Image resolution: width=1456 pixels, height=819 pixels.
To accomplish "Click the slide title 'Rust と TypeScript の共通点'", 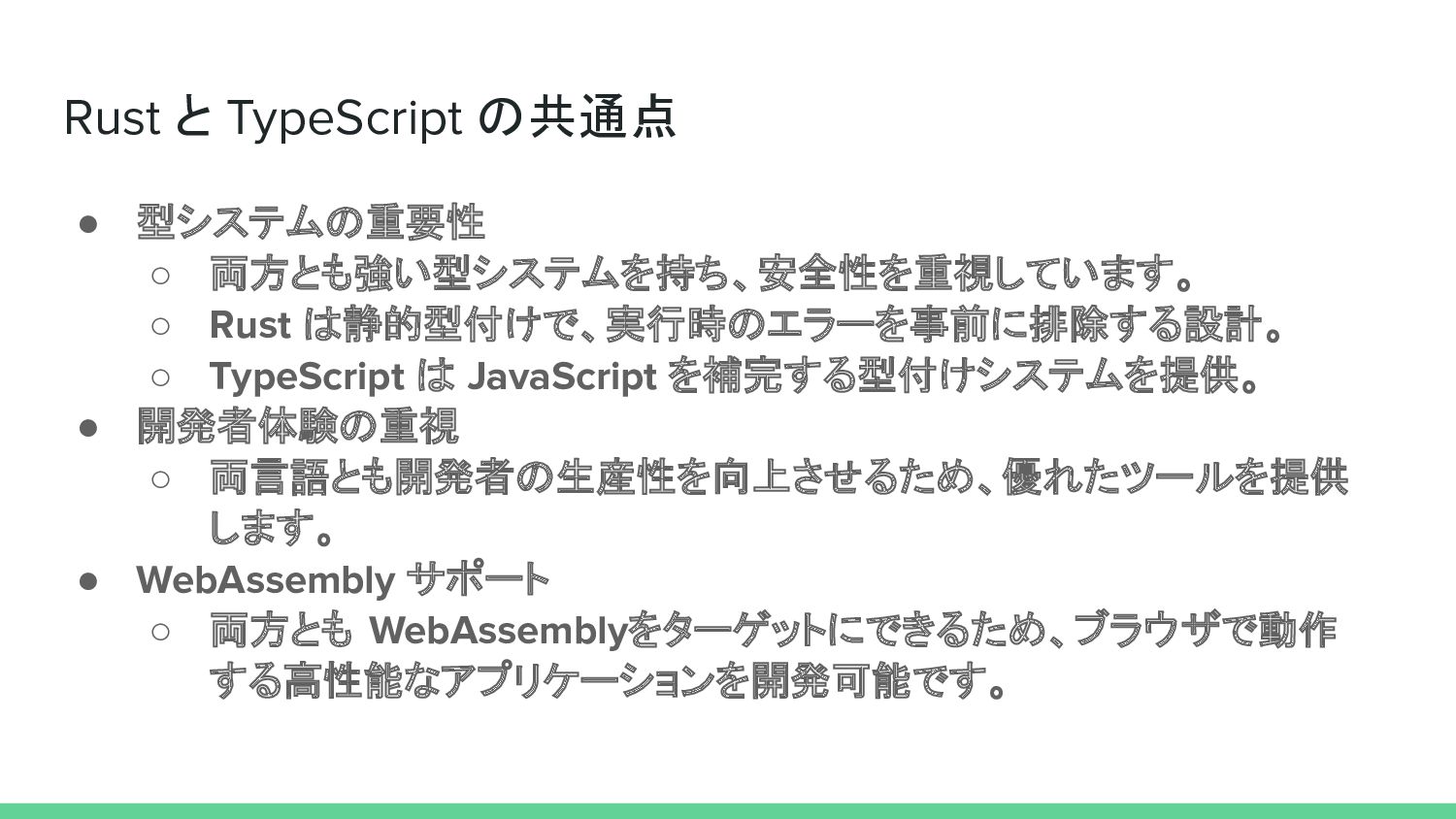I will point(370,117).
